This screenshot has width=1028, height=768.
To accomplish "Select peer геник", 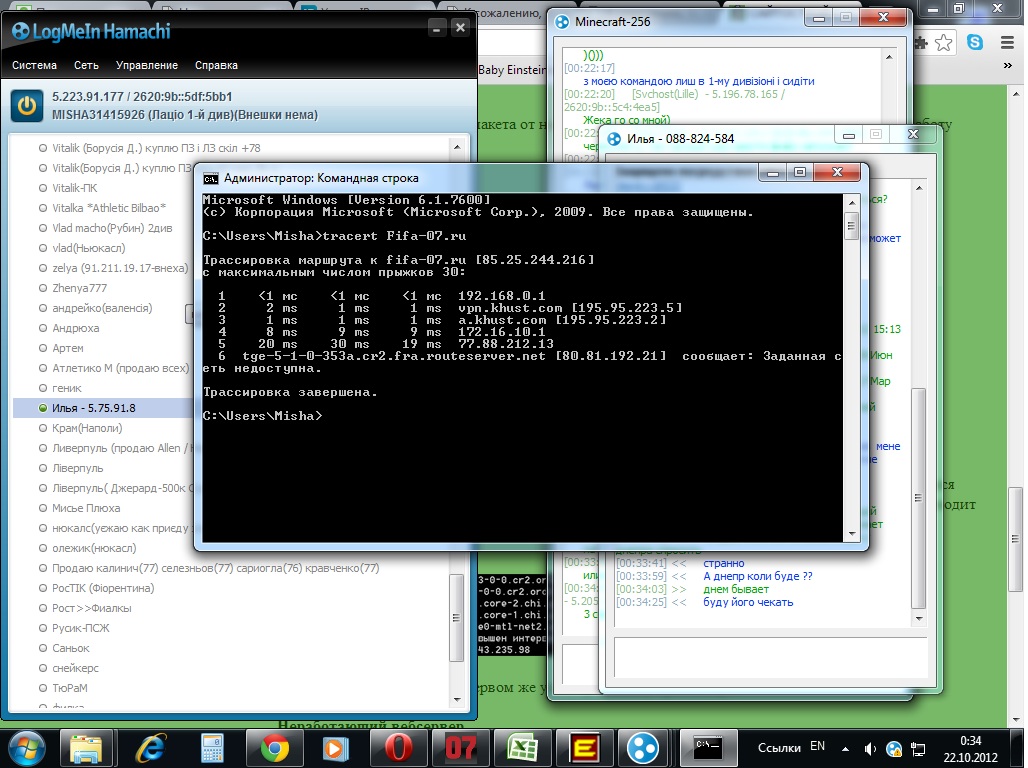I will (x=67, y=388).
